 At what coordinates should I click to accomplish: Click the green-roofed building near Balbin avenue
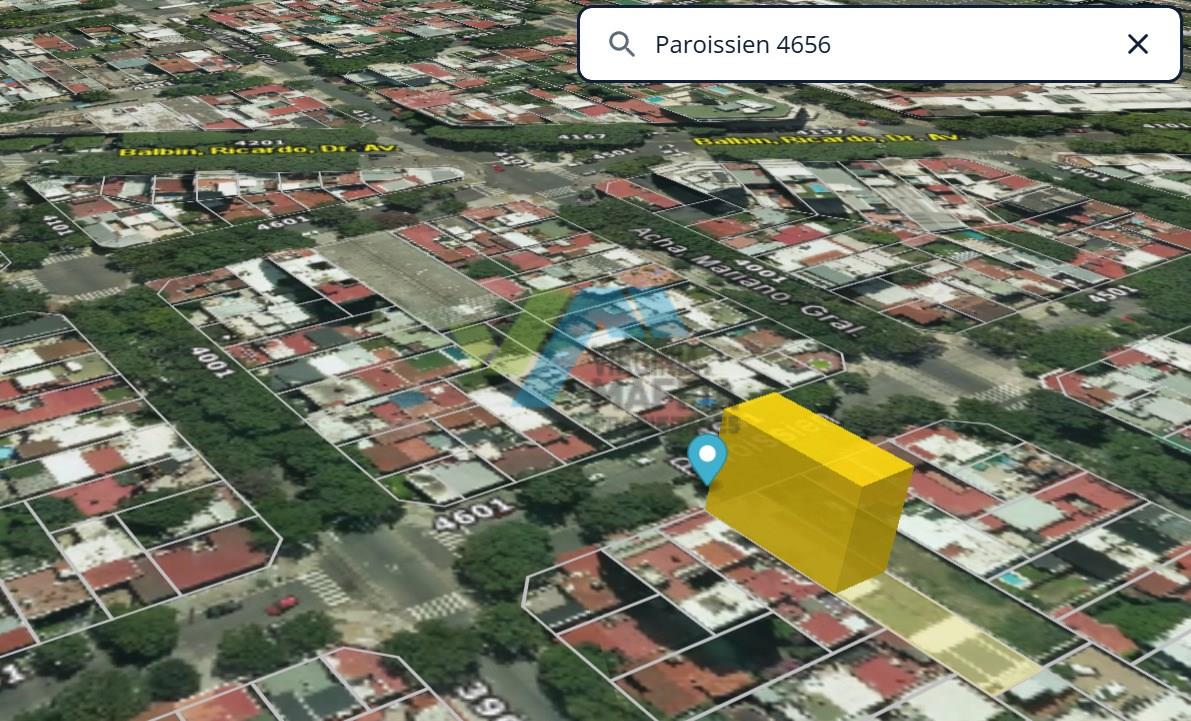click(729, 112)
